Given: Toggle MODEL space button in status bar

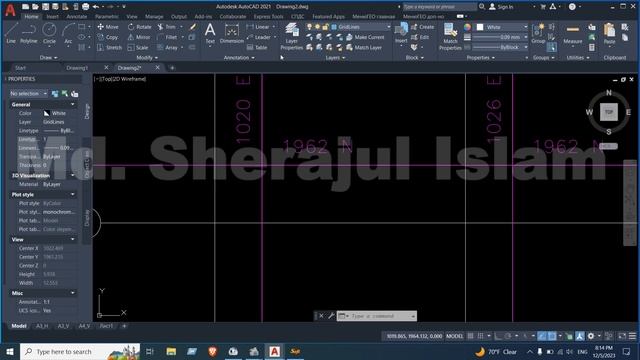Looking at the screenshot, I should (x=454, y=336).
